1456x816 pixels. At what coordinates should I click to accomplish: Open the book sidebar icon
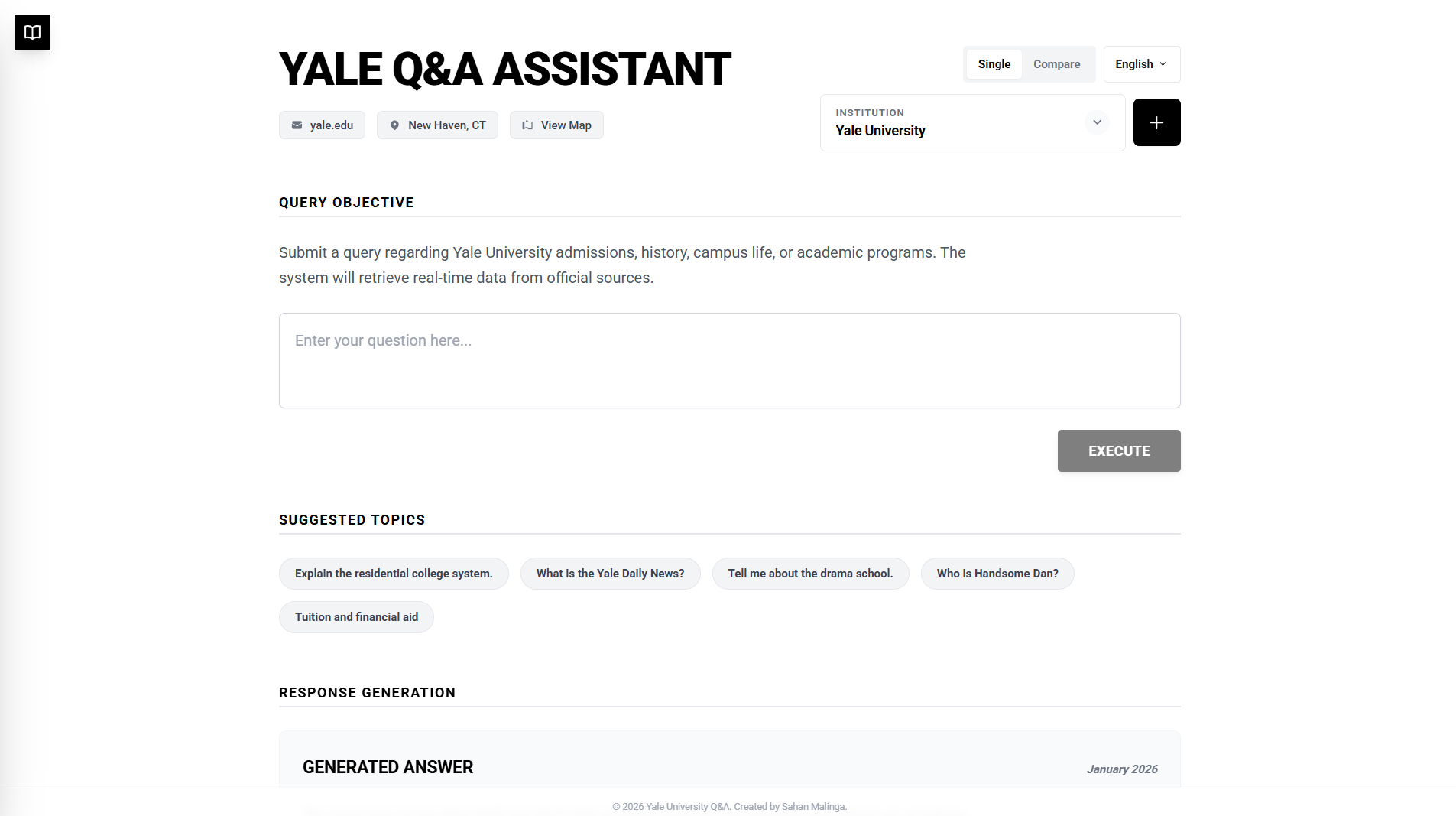point(32,32)
